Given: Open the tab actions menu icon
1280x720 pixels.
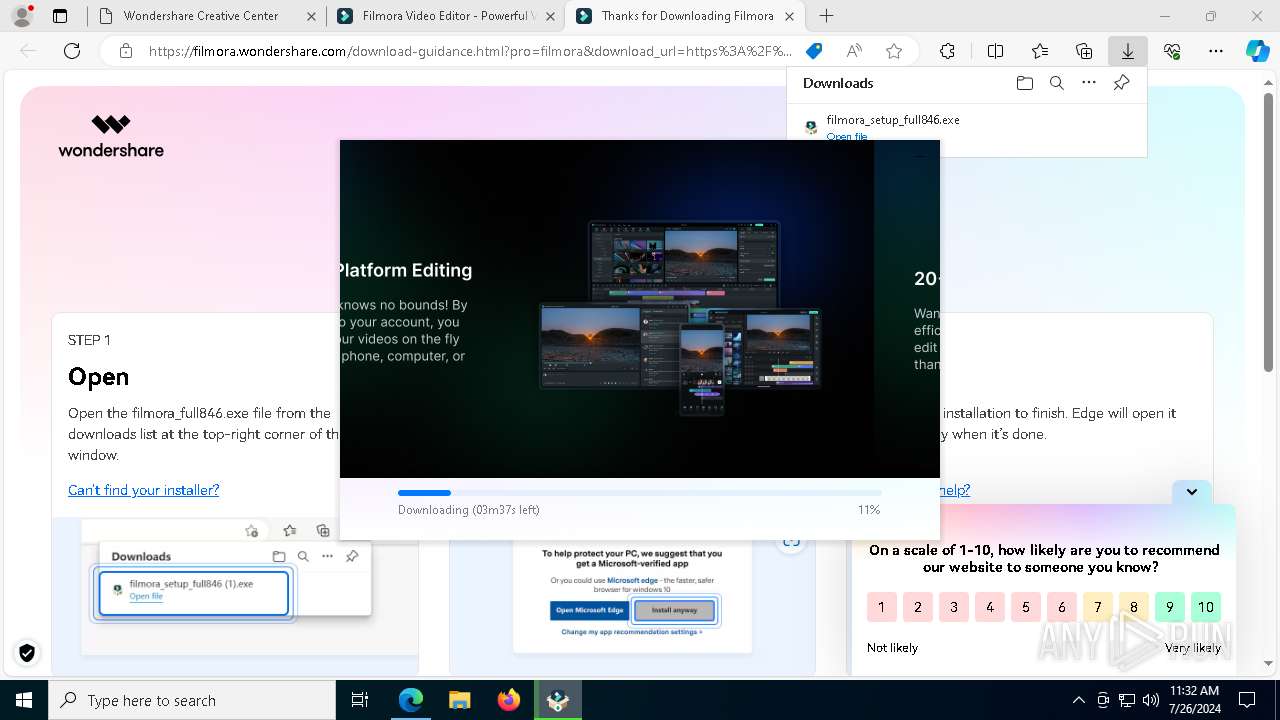Looking at the screenshot, I should pyautogui.click(x=60, y=16).
